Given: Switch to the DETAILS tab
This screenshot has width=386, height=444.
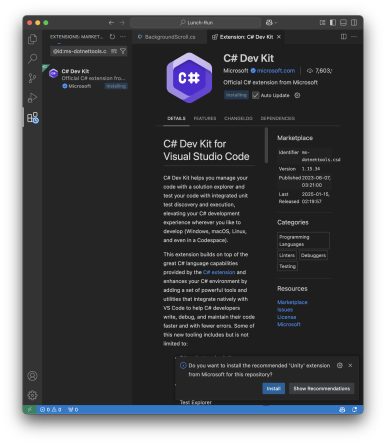Looking at the screenshot, I should (x=176, y=118).
